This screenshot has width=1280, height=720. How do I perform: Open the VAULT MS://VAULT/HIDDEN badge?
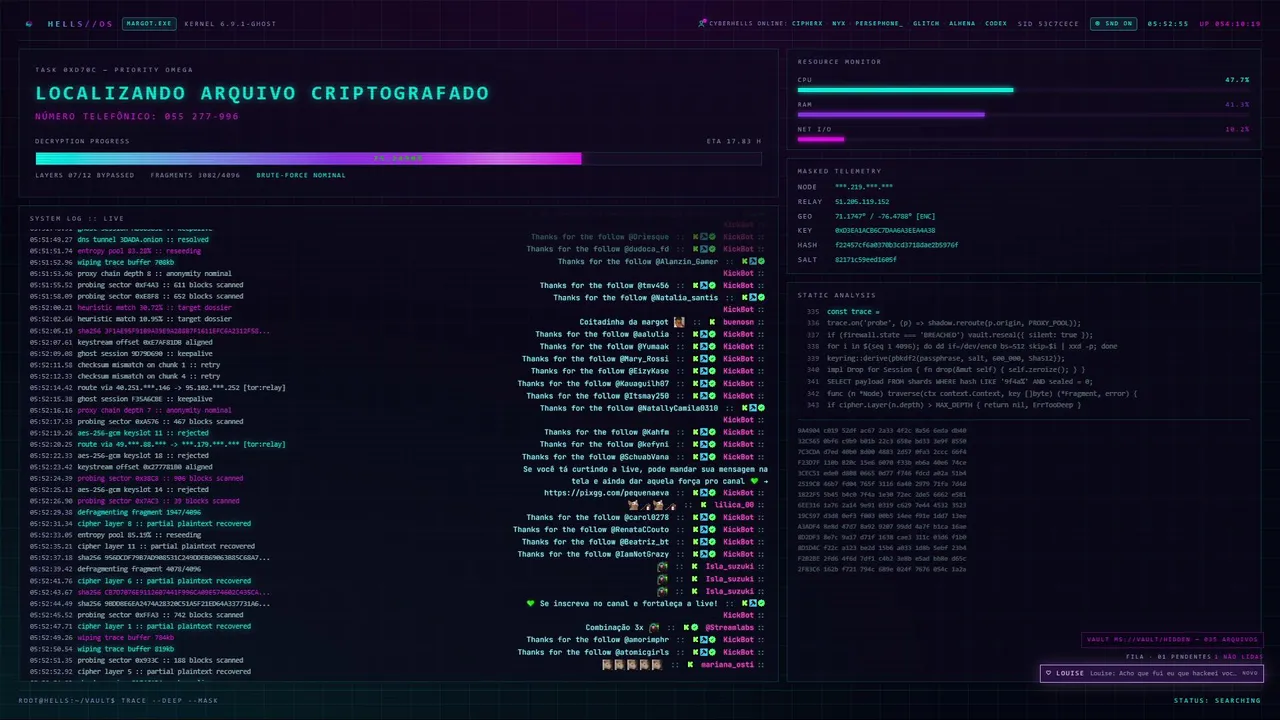[1172, 640]
